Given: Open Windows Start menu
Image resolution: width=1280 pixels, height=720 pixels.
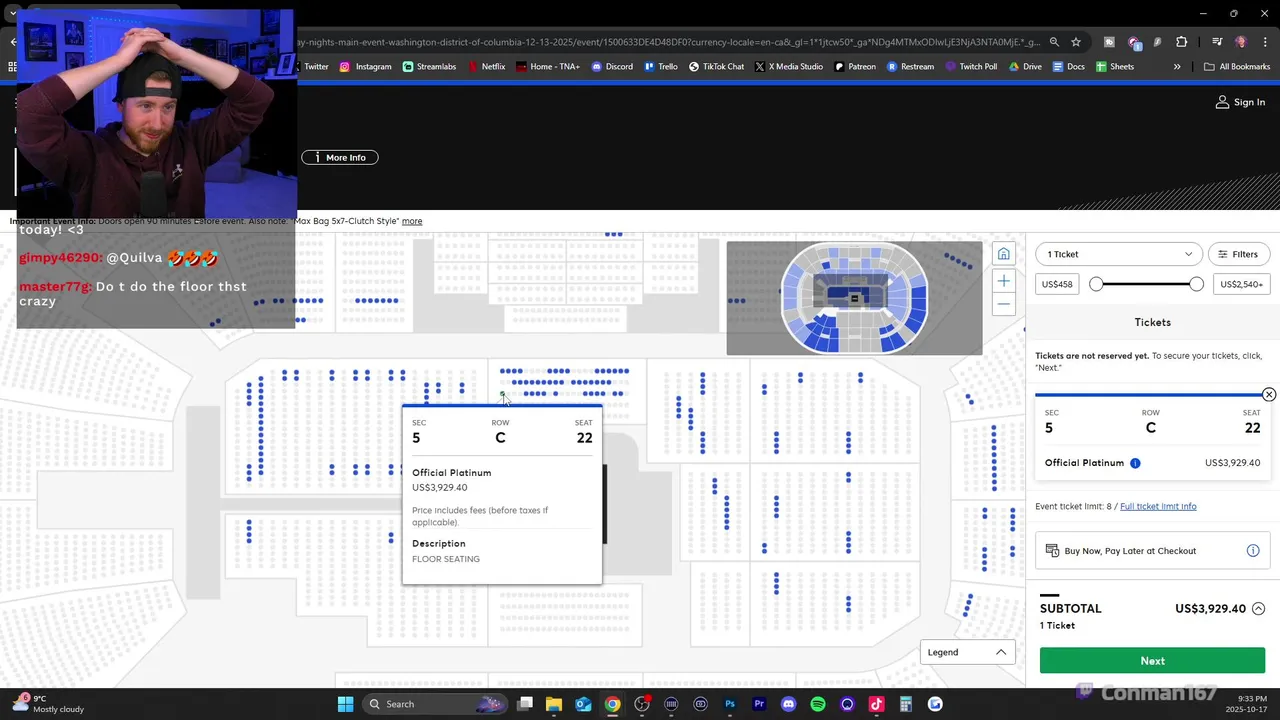Looking at the screenshot, I should click(345, 704).
